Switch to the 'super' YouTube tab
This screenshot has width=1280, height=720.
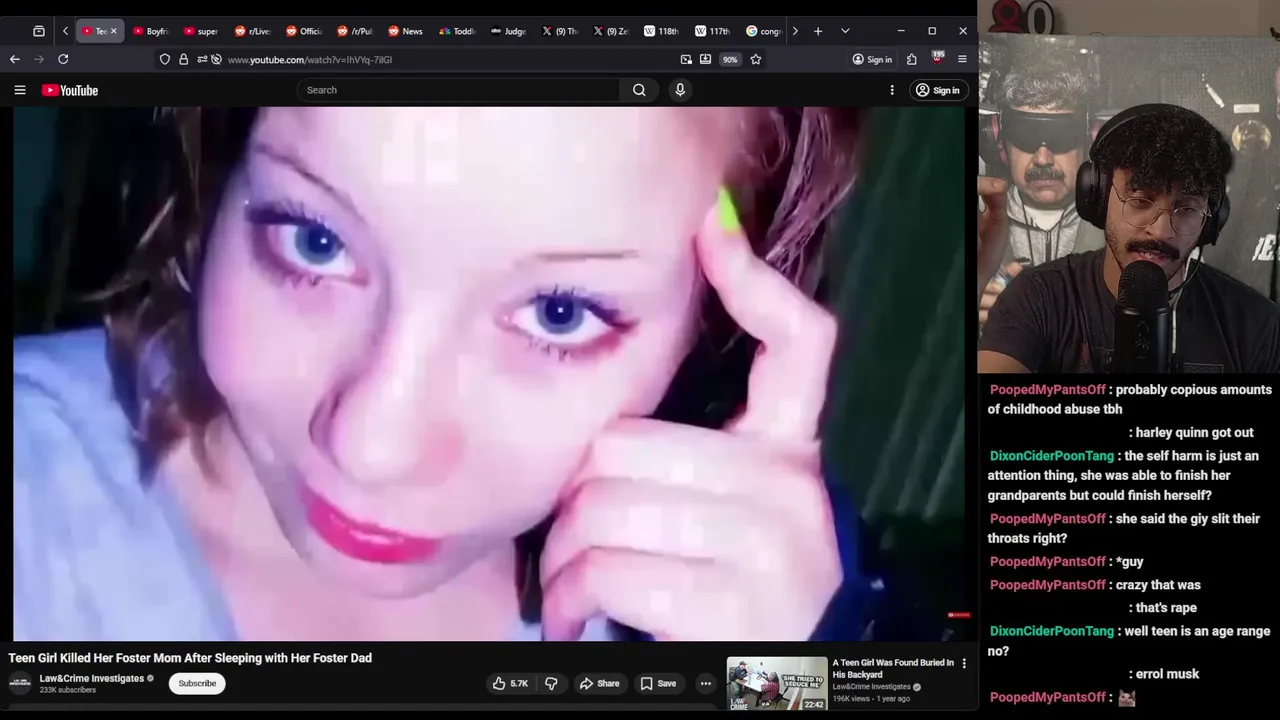point(200,31)
